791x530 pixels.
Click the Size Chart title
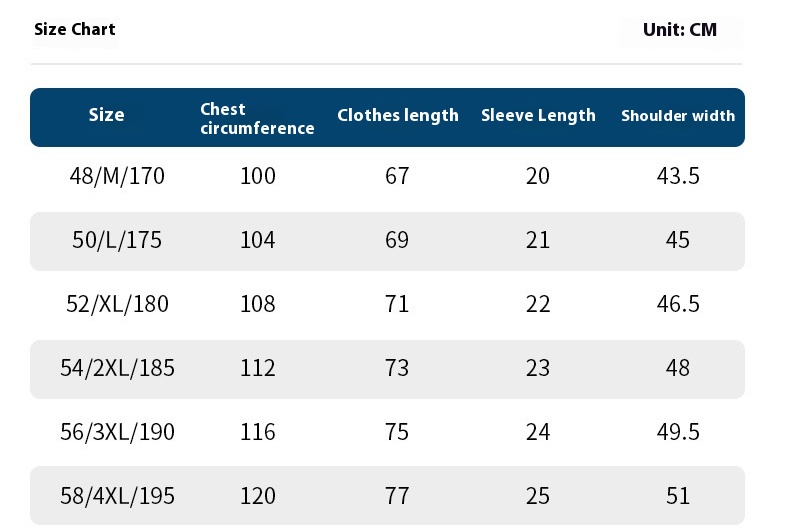[x=75, y=29]
